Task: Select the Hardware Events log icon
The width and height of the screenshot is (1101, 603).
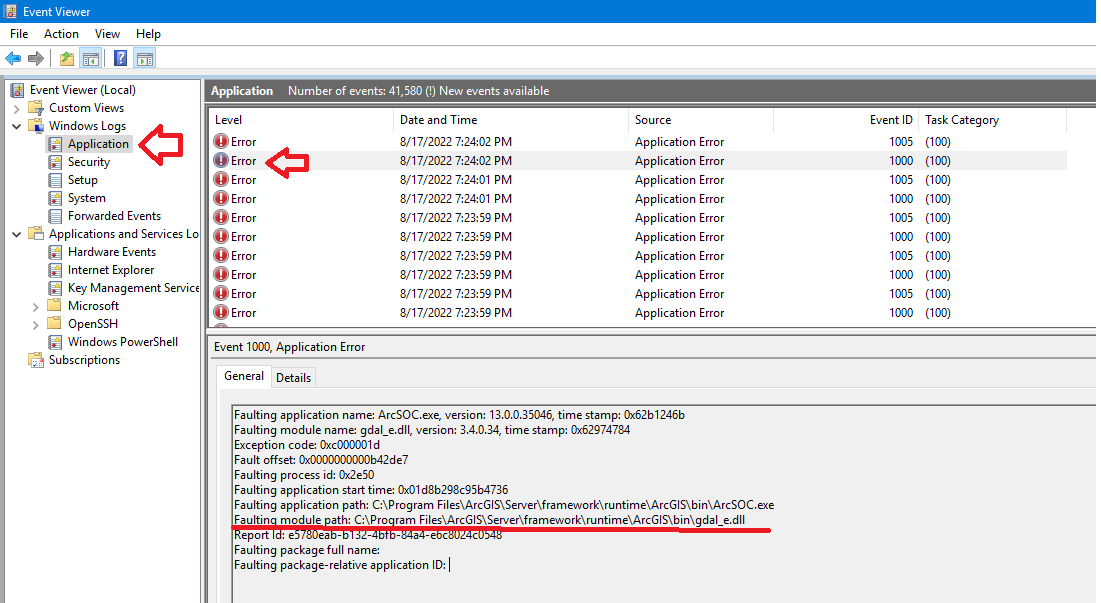Action: (x=57, y=251)
